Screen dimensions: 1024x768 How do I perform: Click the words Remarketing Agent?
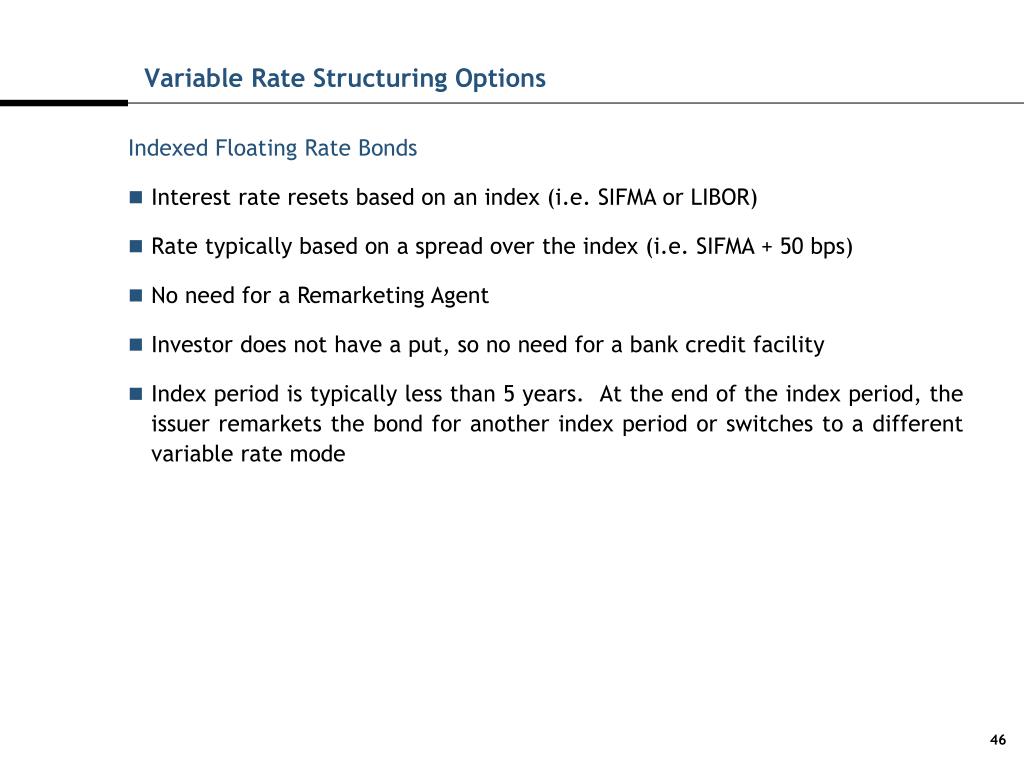coord(392,296)
